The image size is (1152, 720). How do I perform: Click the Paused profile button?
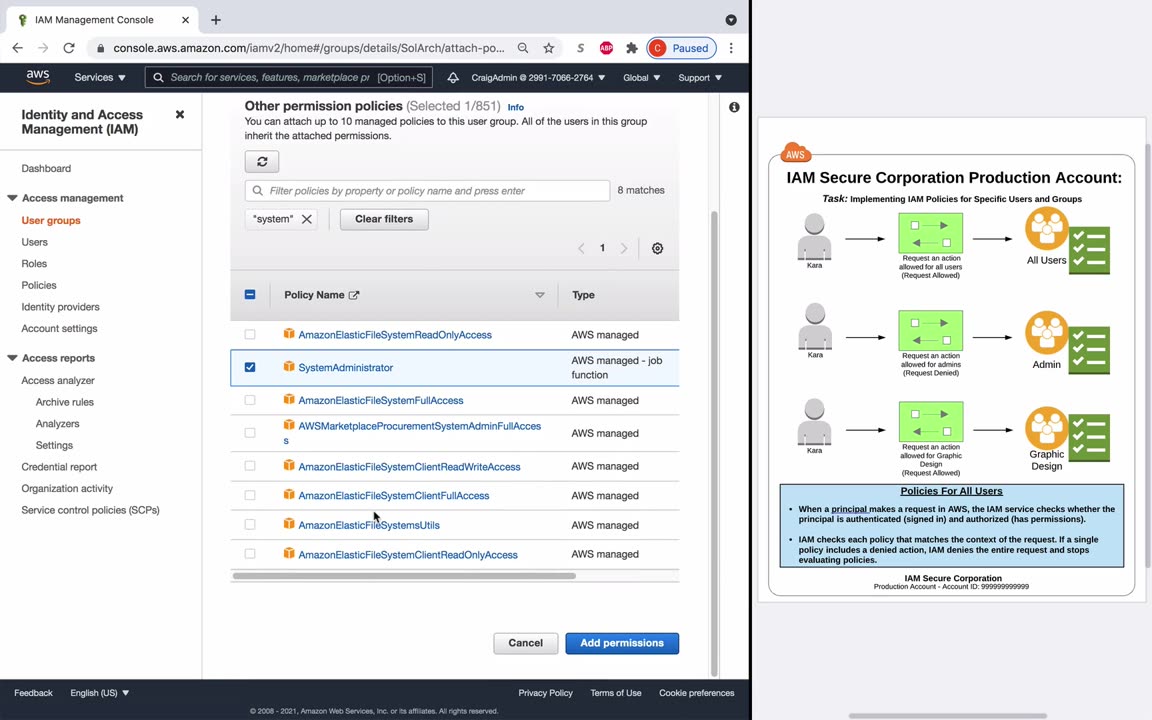[681, 48]
